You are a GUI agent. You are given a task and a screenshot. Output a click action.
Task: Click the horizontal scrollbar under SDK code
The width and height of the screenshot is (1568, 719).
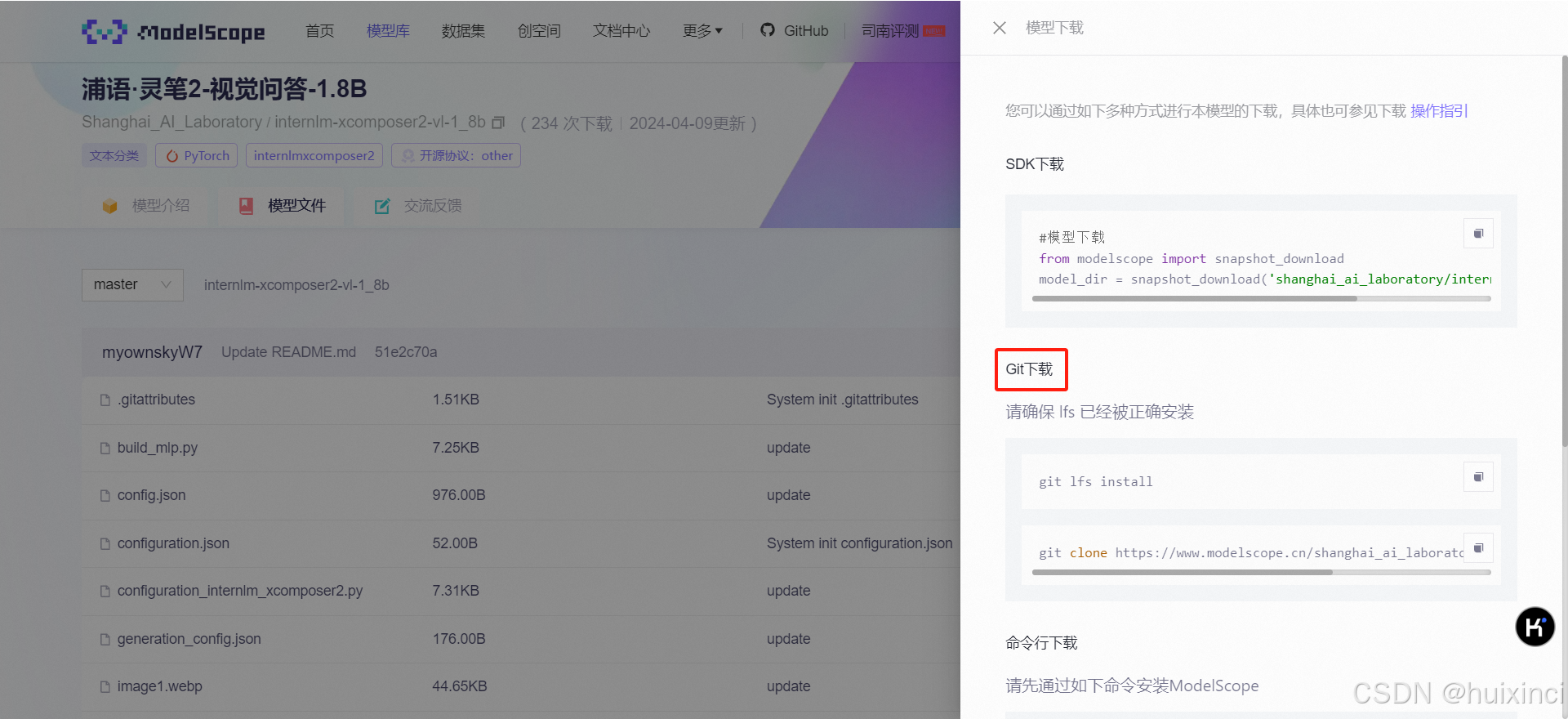[1194, 299]
